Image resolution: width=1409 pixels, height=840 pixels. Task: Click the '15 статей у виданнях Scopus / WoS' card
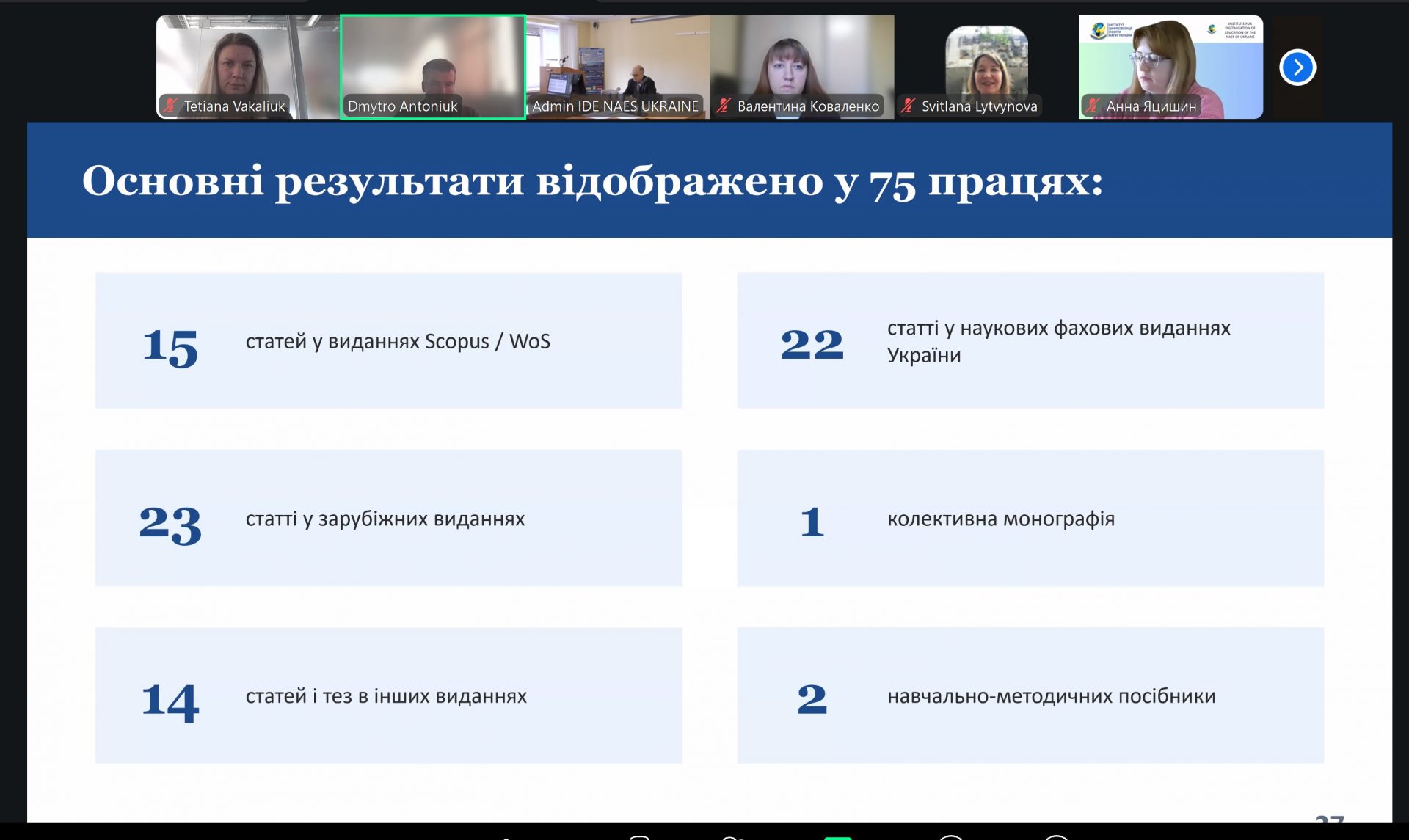388,341
